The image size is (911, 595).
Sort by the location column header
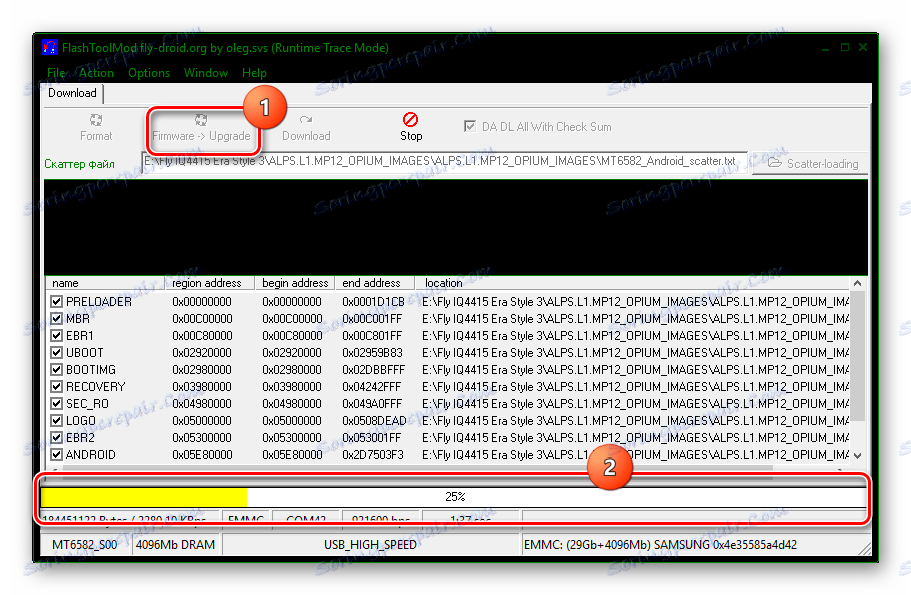pyautogui.click(x=633, y=283)
